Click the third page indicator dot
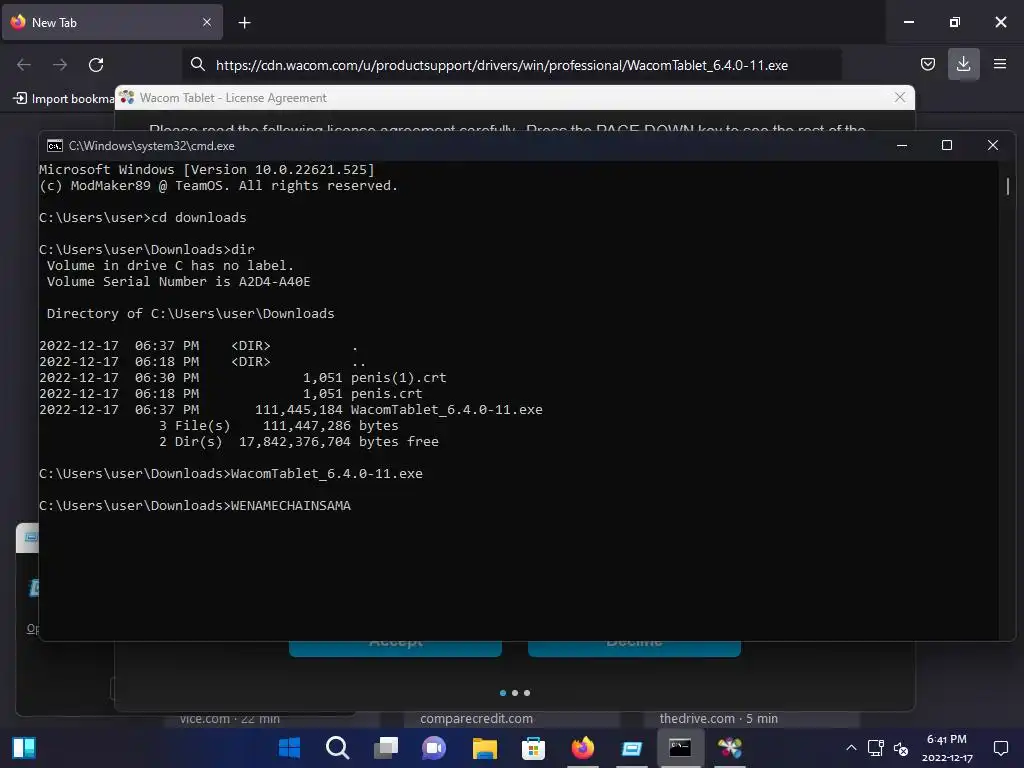The image size is (1024, 768). (527, 693)
